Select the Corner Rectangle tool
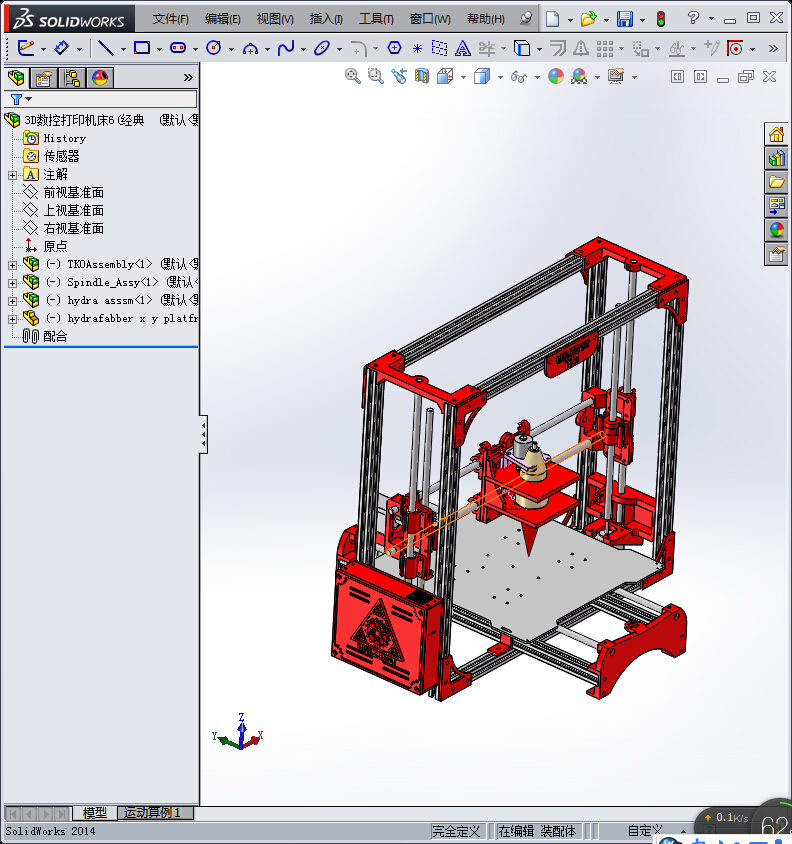Viewport: 792px width, 844px height. pos(142,48)
